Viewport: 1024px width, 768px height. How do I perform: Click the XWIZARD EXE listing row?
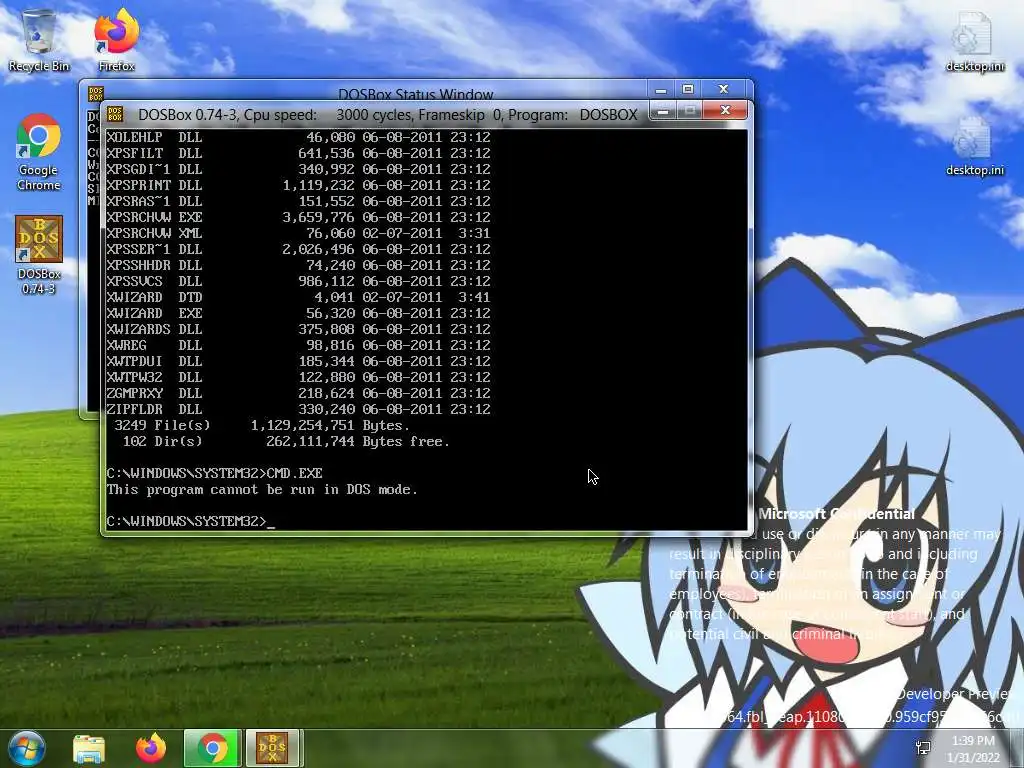point(298,313)
